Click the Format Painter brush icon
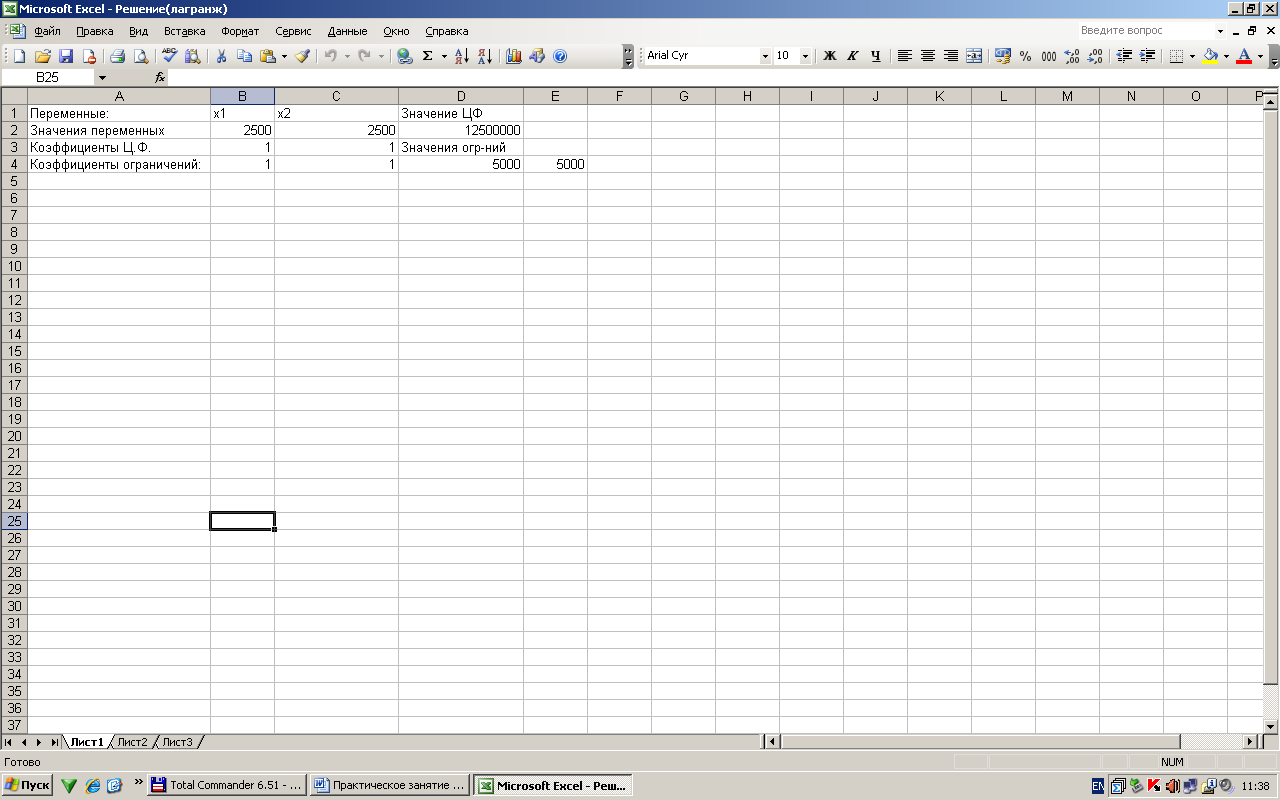The height and width of the screenshot is (800, 1280). (x=302, y=56)
